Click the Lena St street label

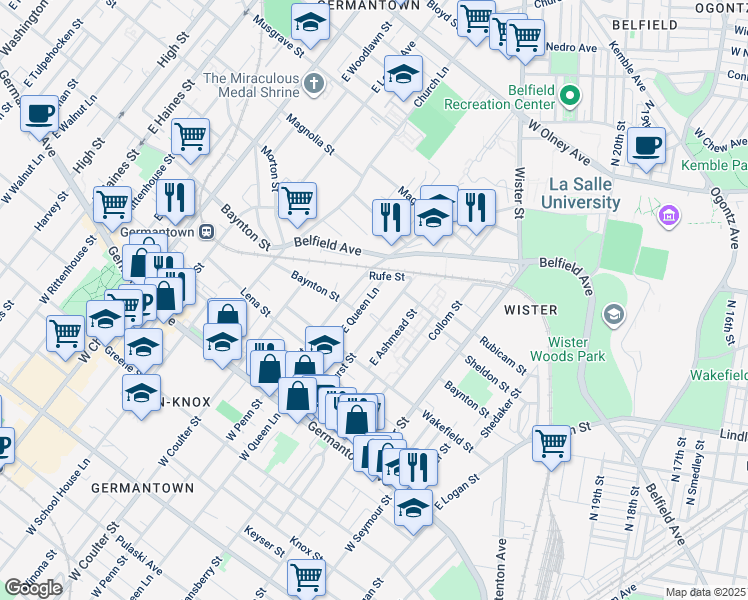pyautogui.click(x=256, y=302)
